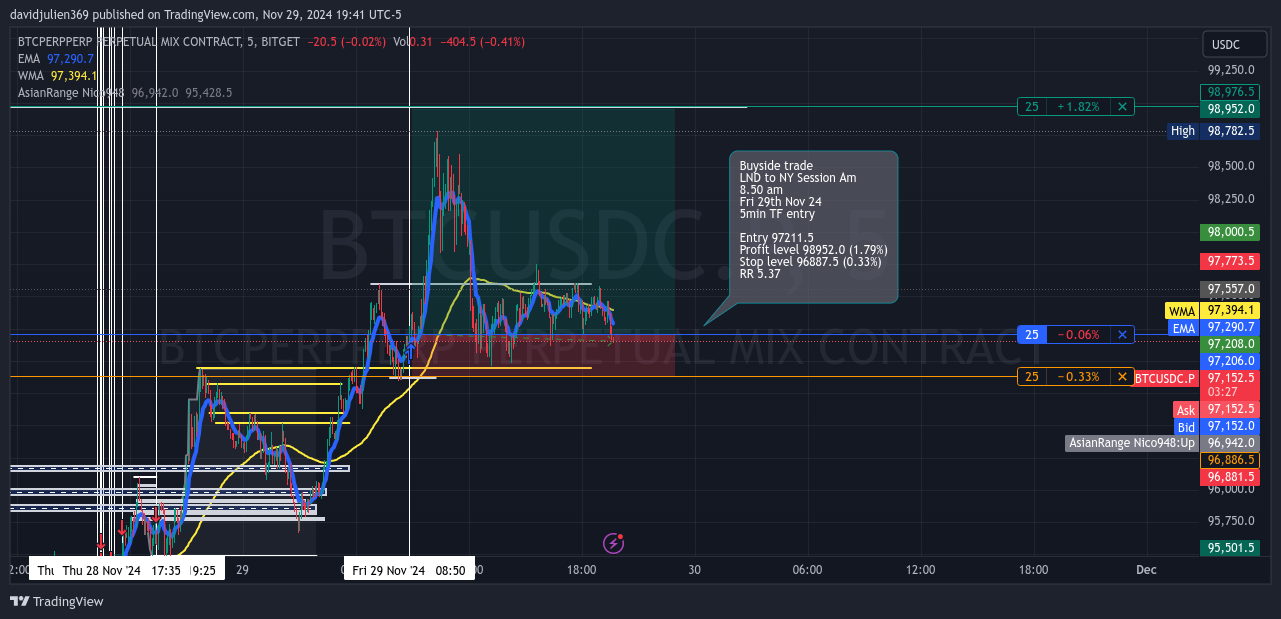The width and height of the screenshot is (1281, 619).
Task: Click the Thu 28 Nov '24 17:35 date marker
Action: [x=121, y=570]
